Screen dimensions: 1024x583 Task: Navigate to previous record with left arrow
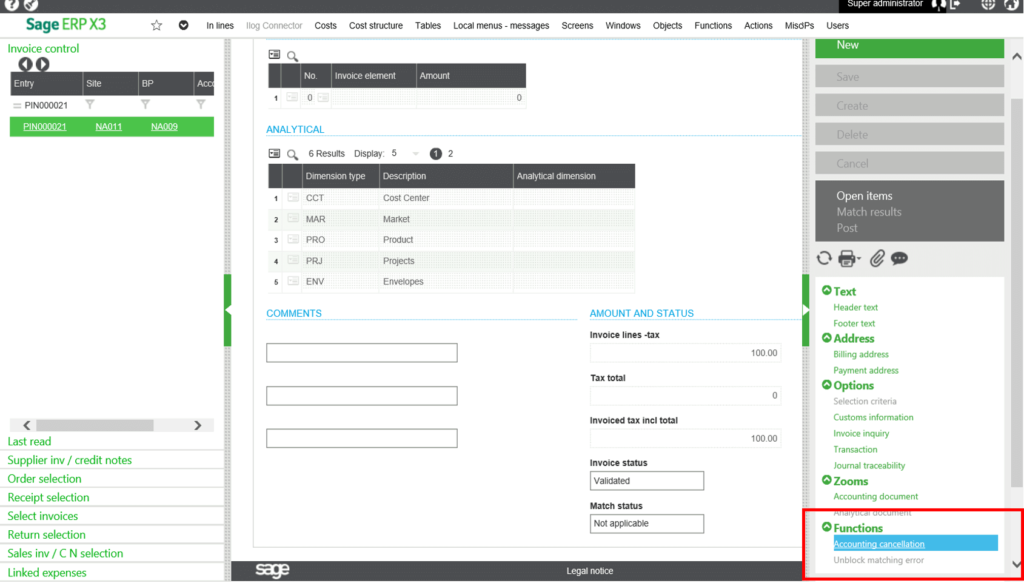pos(25,64)
